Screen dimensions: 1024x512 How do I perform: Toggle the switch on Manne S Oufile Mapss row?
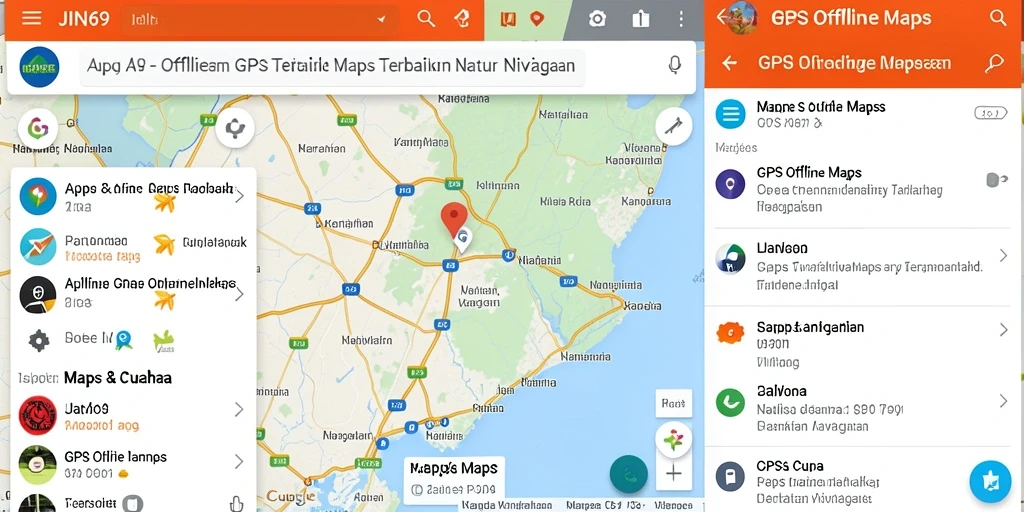(991, 113)
